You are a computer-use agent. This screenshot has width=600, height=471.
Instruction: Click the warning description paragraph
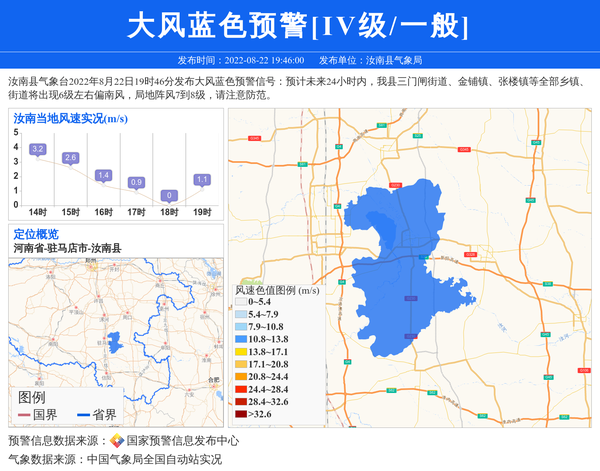pos(297,88)
